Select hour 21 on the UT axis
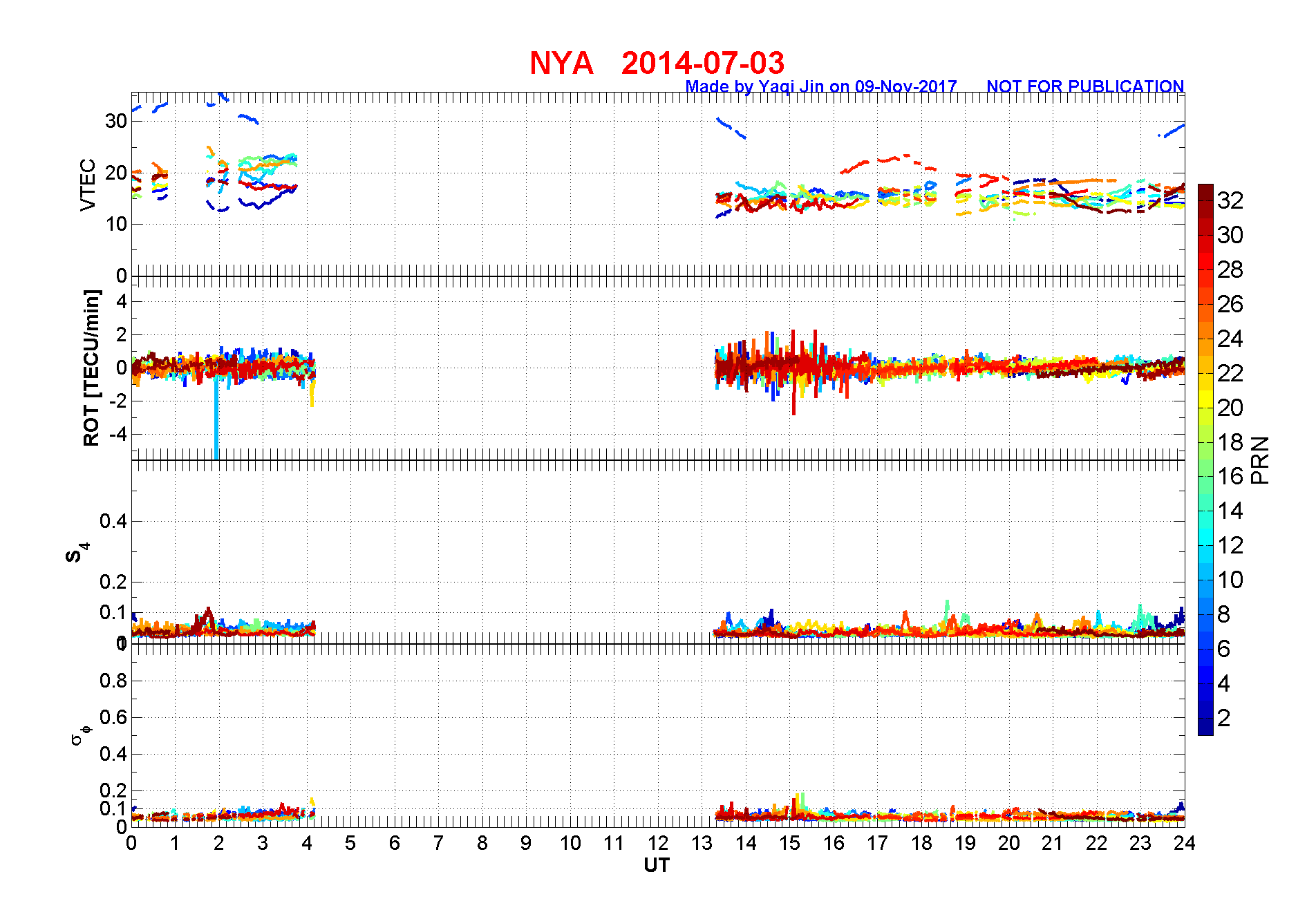The image size is (1316, 919). [1053, 843]
